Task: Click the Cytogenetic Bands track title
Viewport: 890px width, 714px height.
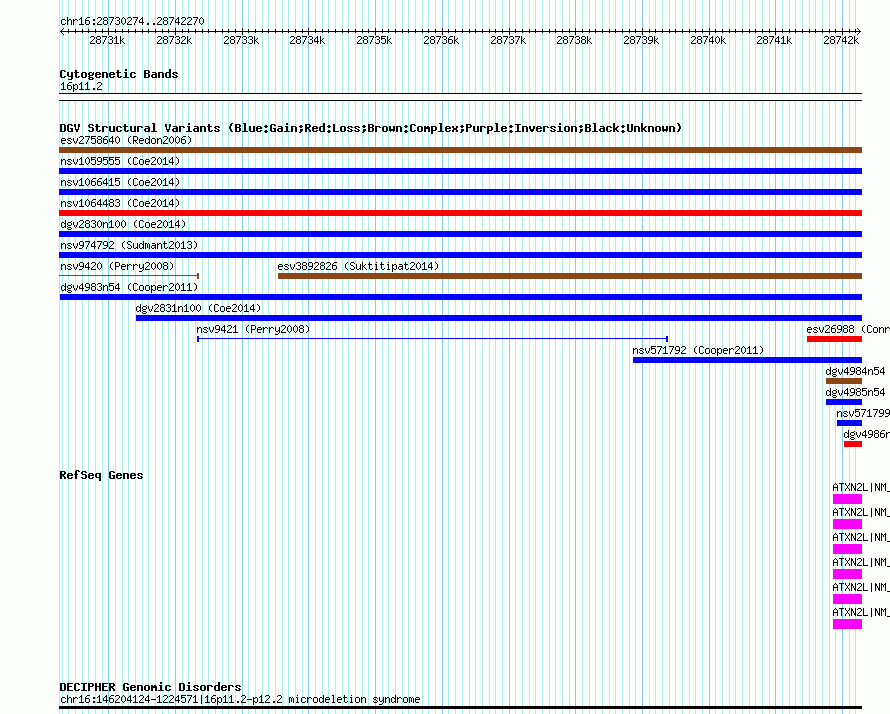Action: [119, 74]
